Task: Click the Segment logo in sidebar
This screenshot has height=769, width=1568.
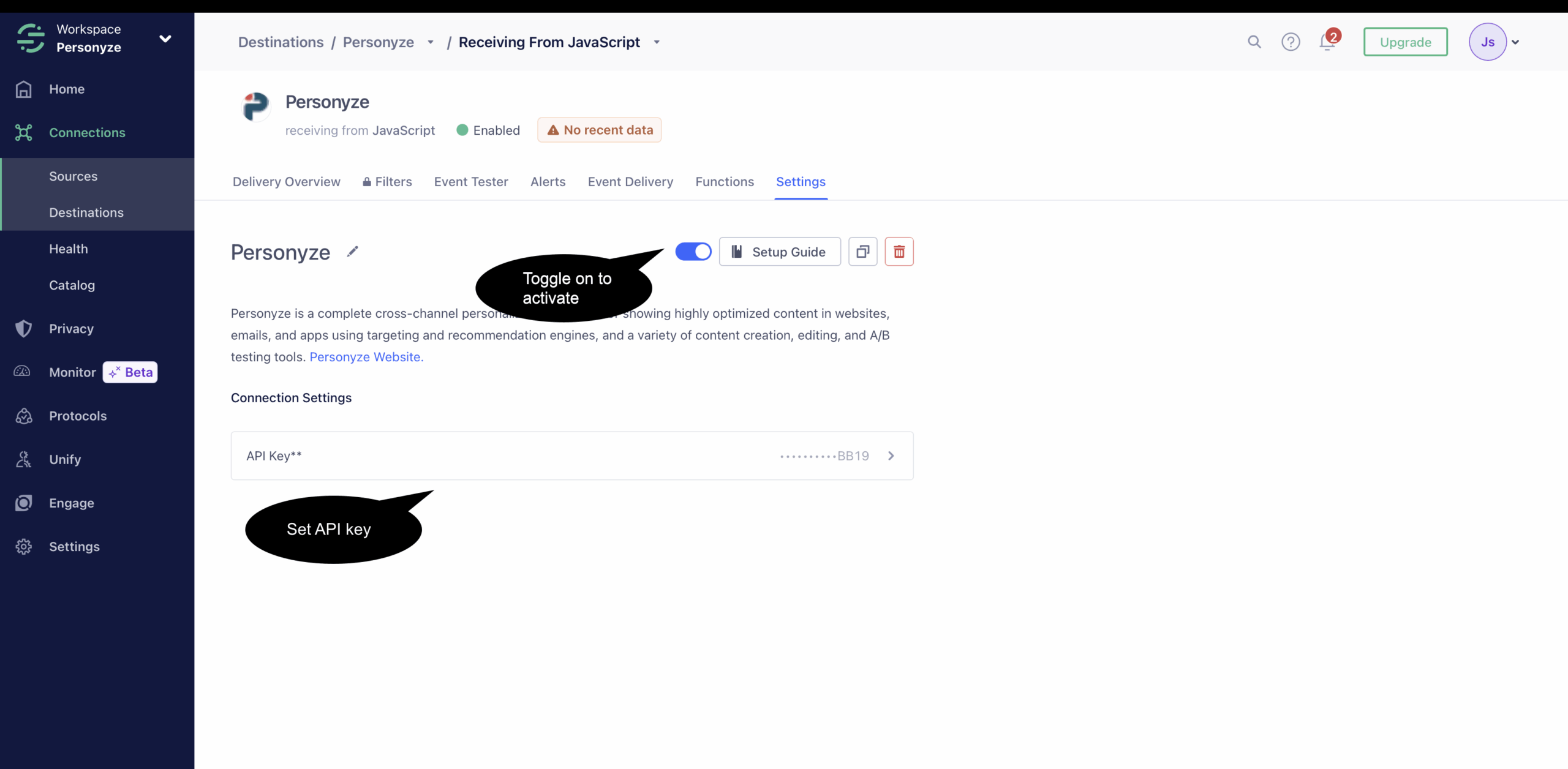Action: pyautogui.click(x=31, y=38)
